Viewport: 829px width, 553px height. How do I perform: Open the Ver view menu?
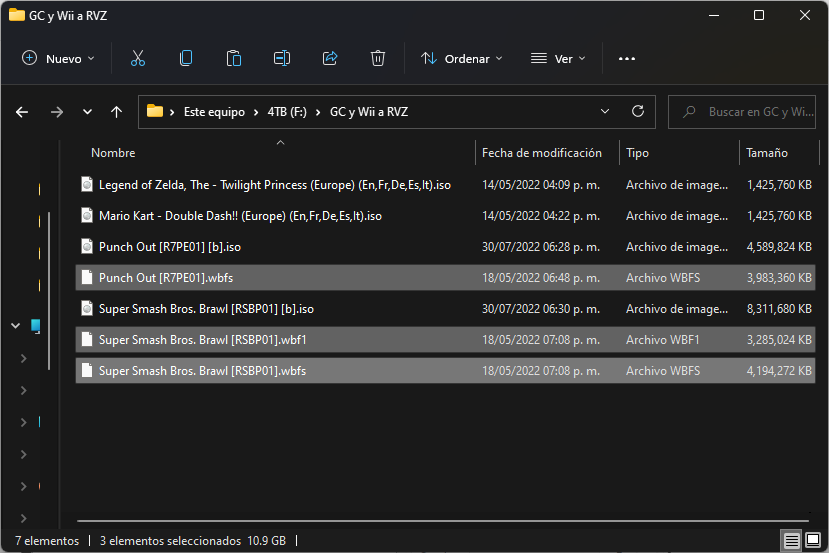pos(558,59)
